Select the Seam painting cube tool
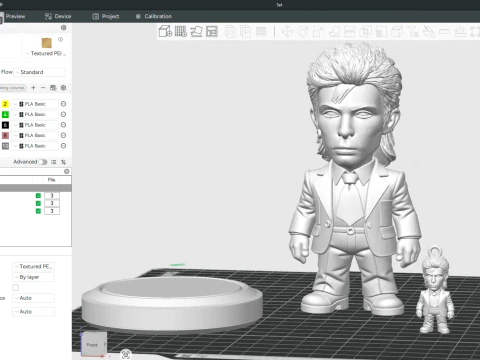480x360 pixels. coord(397,32)
